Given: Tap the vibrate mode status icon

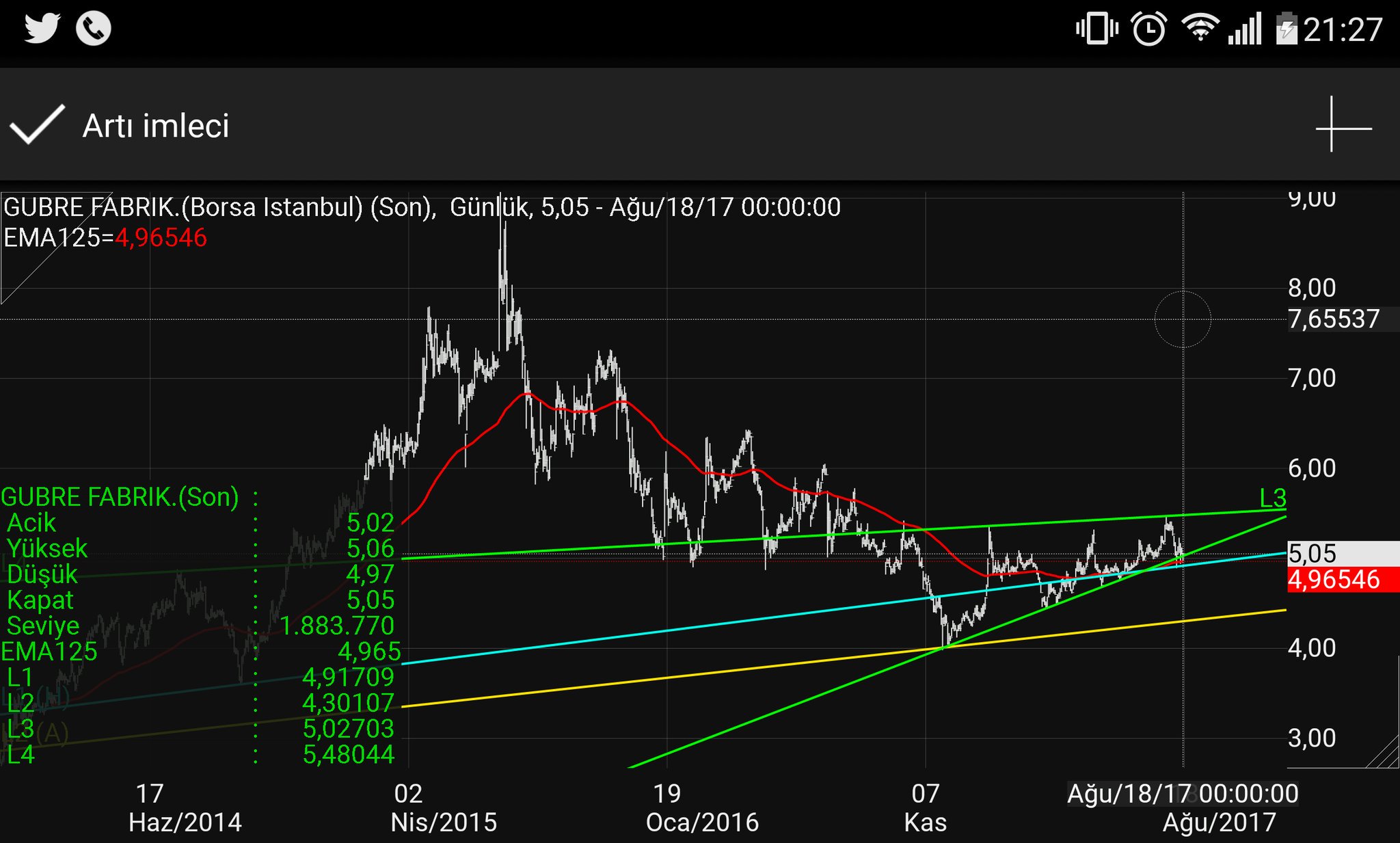Looking at the screenshot, I should pyautogui.click(x=1096, y=29).
